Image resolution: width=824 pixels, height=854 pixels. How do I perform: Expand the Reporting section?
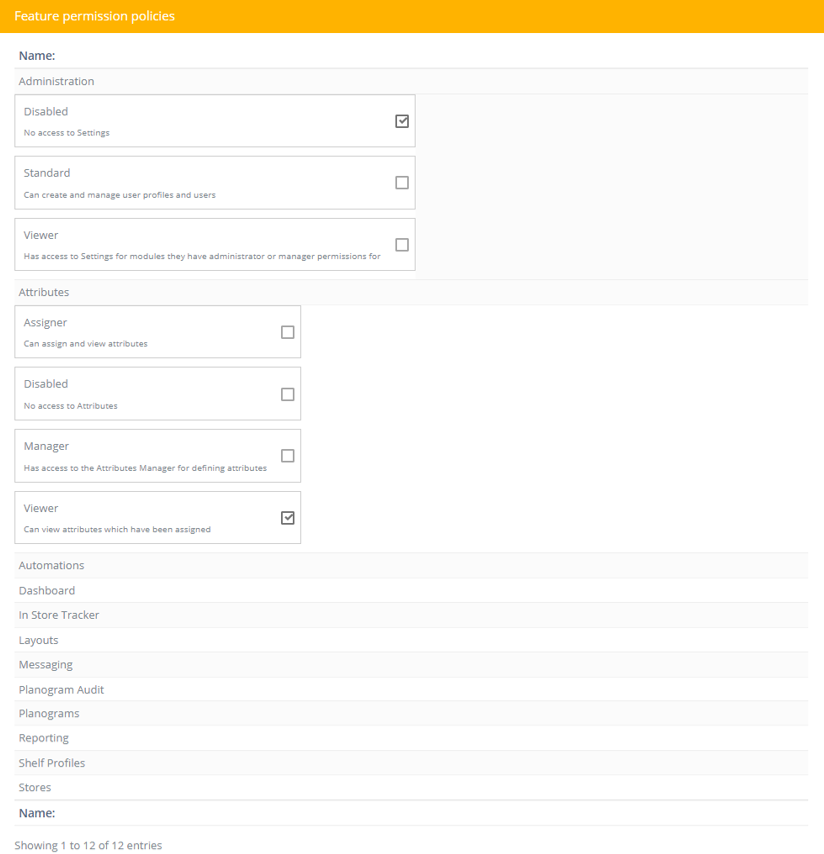tap(411, 738)
